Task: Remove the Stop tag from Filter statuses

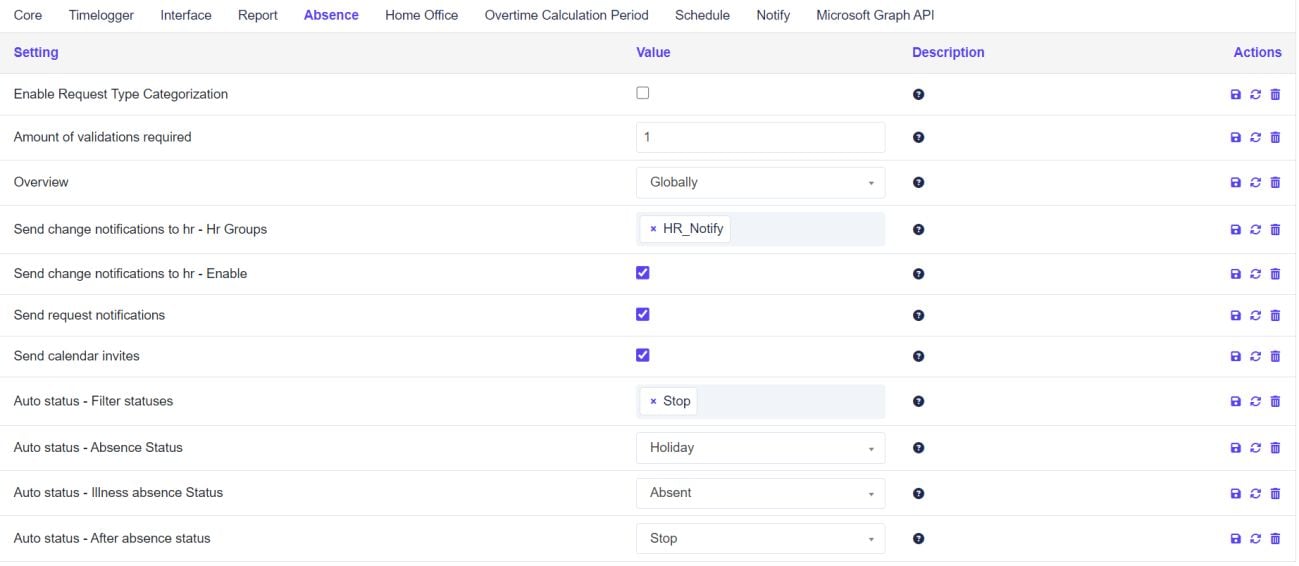Action: coord(653,402)
